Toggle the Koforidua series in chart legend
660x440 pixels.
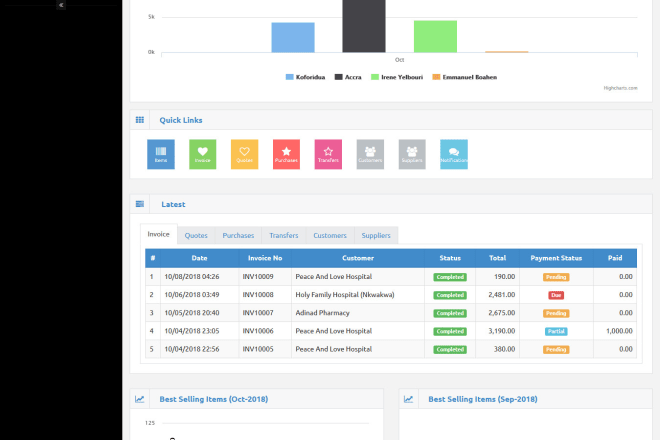(306, 77)
